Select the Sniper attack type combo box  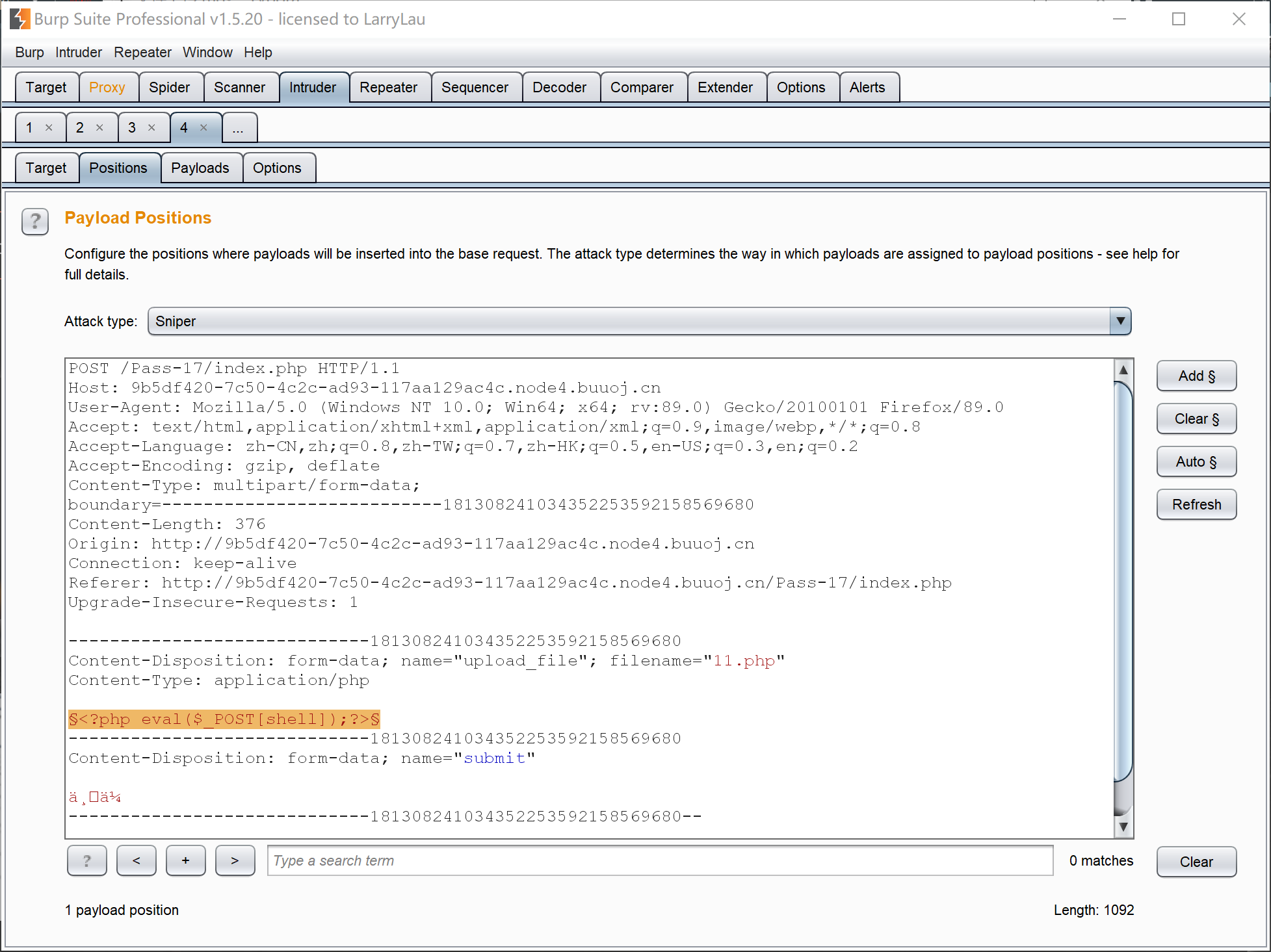640,321
